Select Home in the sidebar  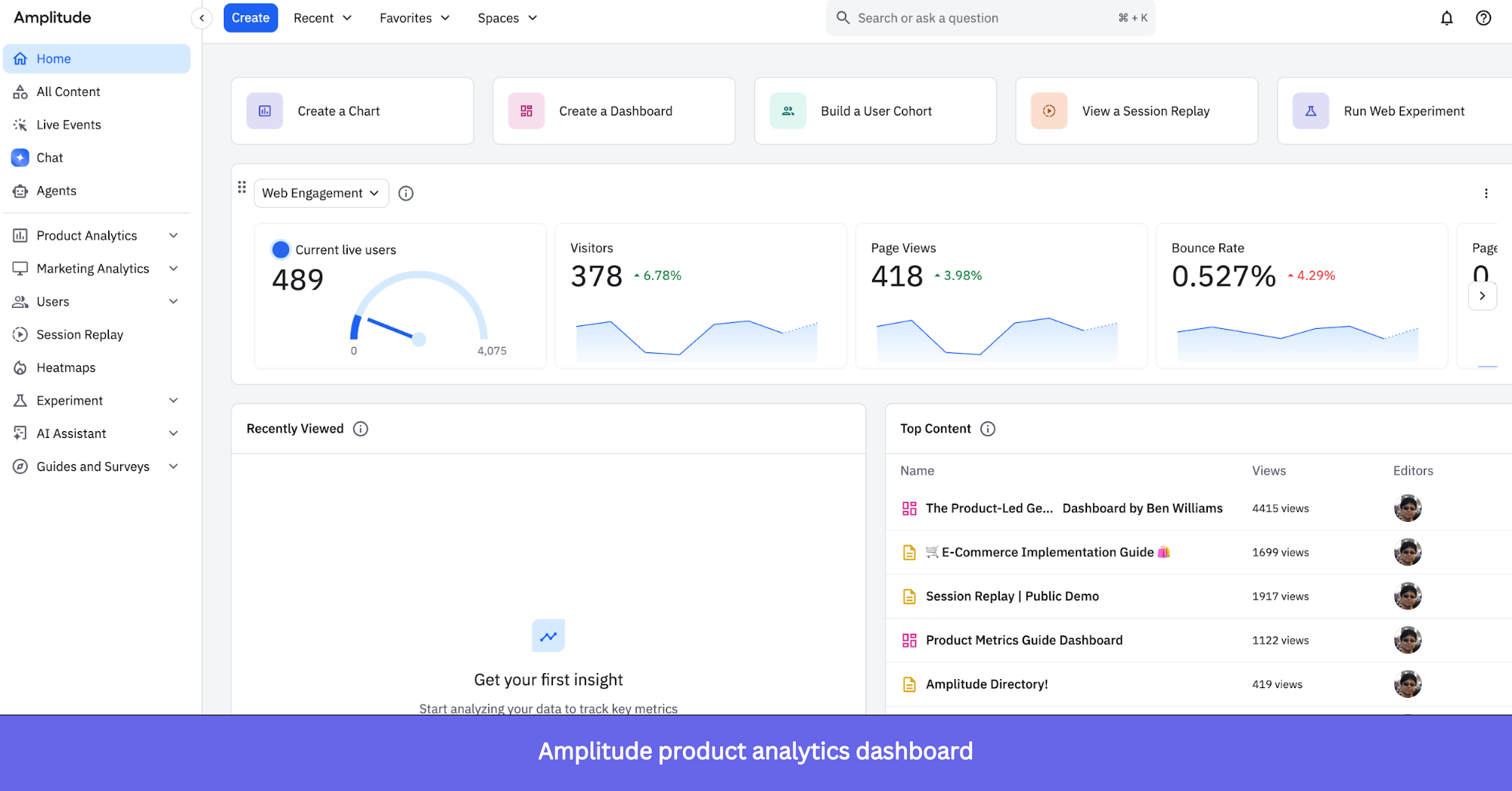pyautogui.click(x=54, y=58)
